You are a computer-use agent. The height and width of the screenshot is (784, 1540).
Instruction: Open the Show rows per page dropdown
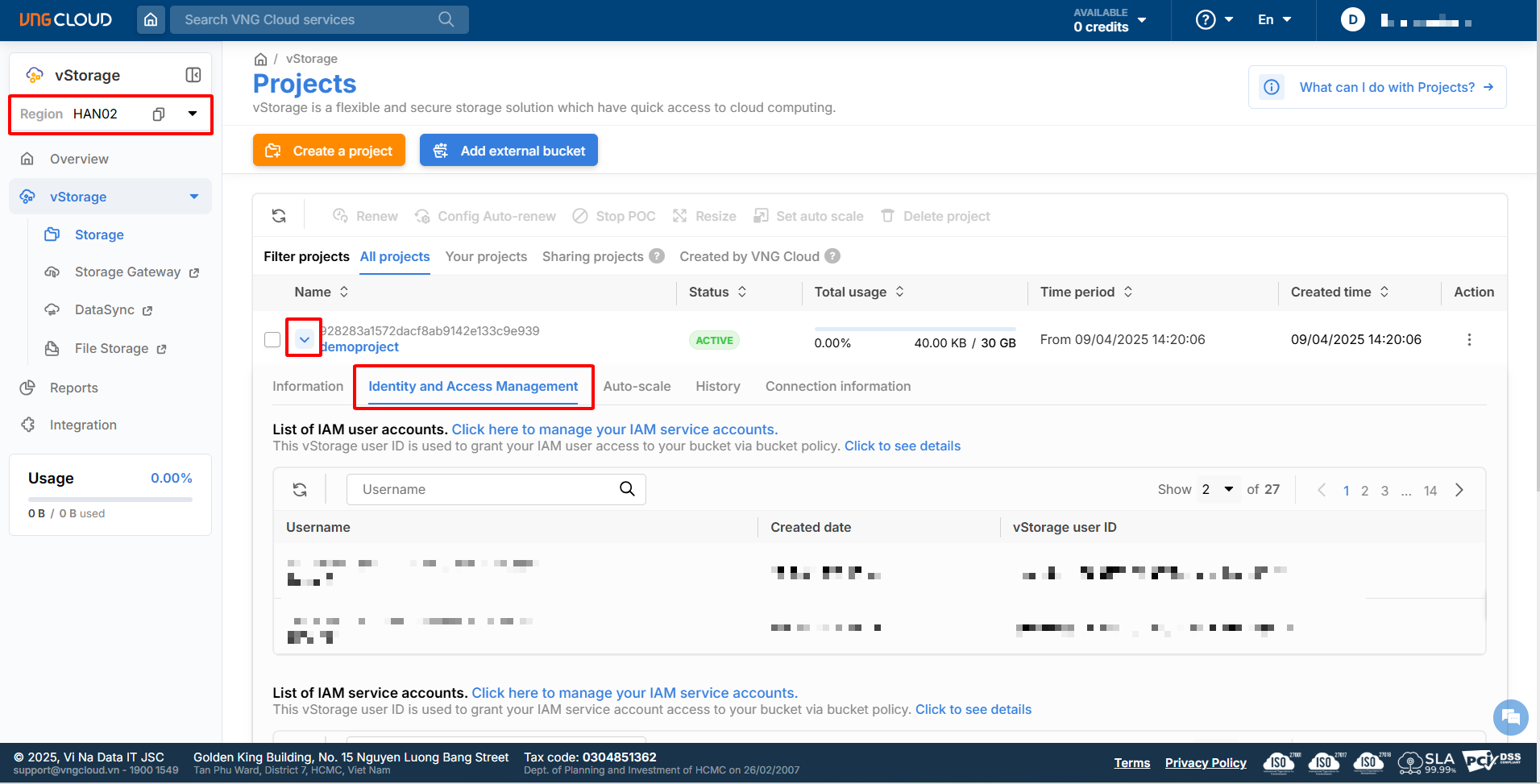pyautogui.click(x=1218, y=489)
